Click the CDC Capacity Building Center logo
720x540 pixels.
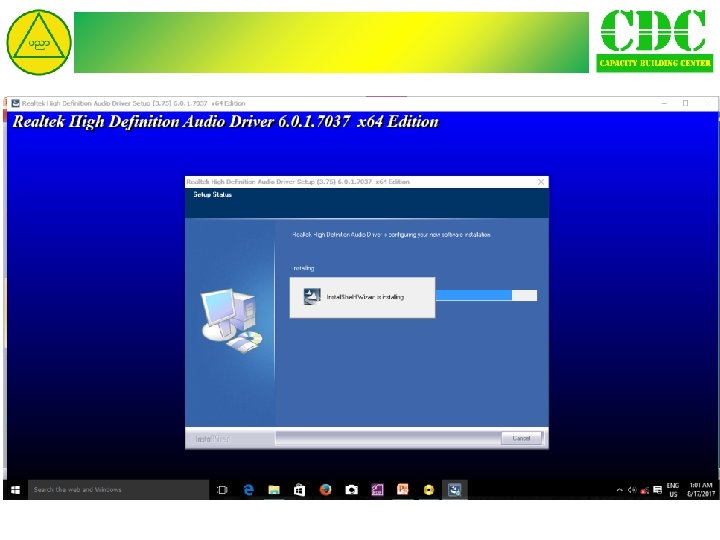coord(655,41)
